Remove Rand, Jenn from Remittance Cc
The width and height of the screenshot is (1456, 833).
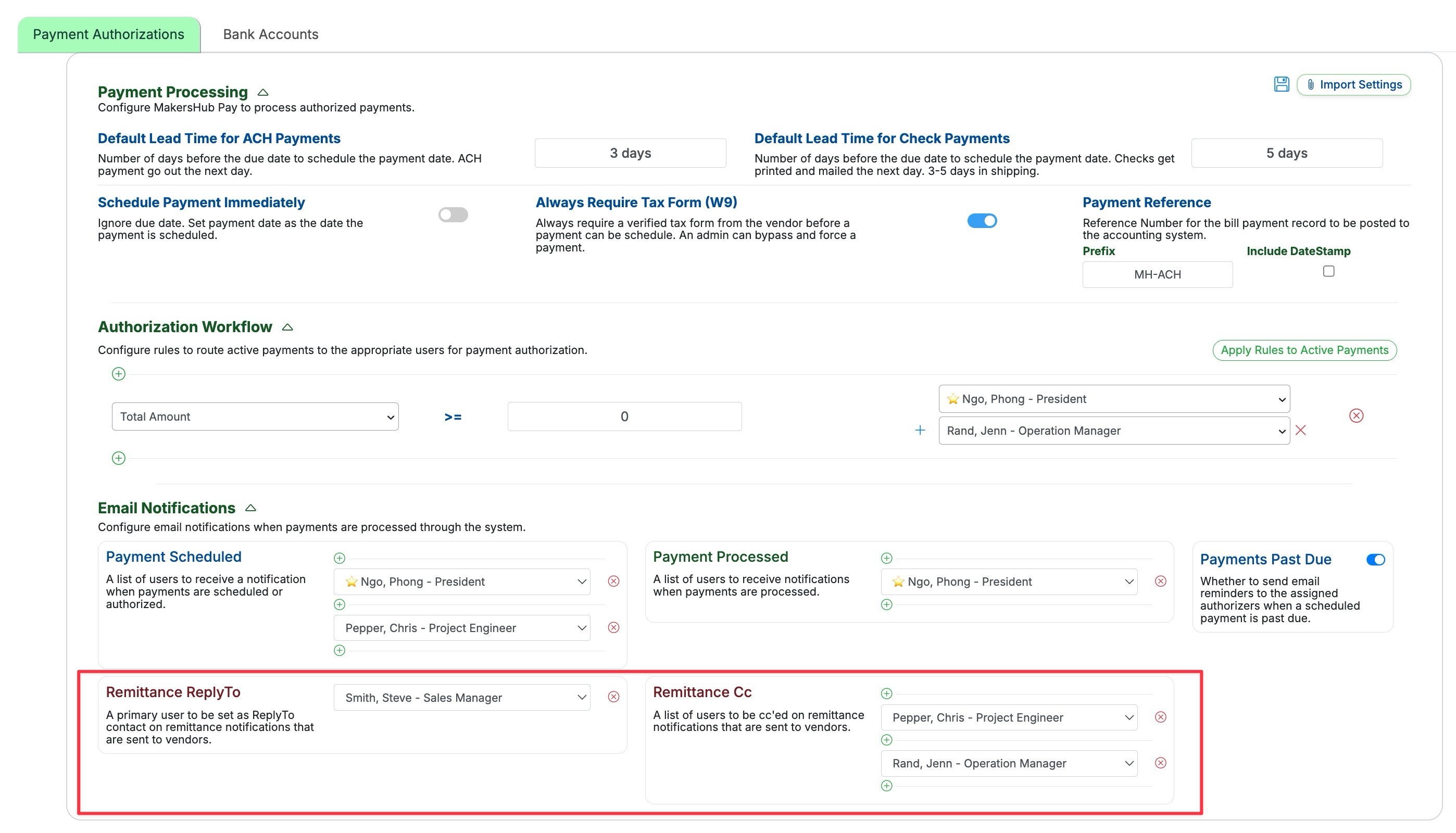coord(1160,763)
